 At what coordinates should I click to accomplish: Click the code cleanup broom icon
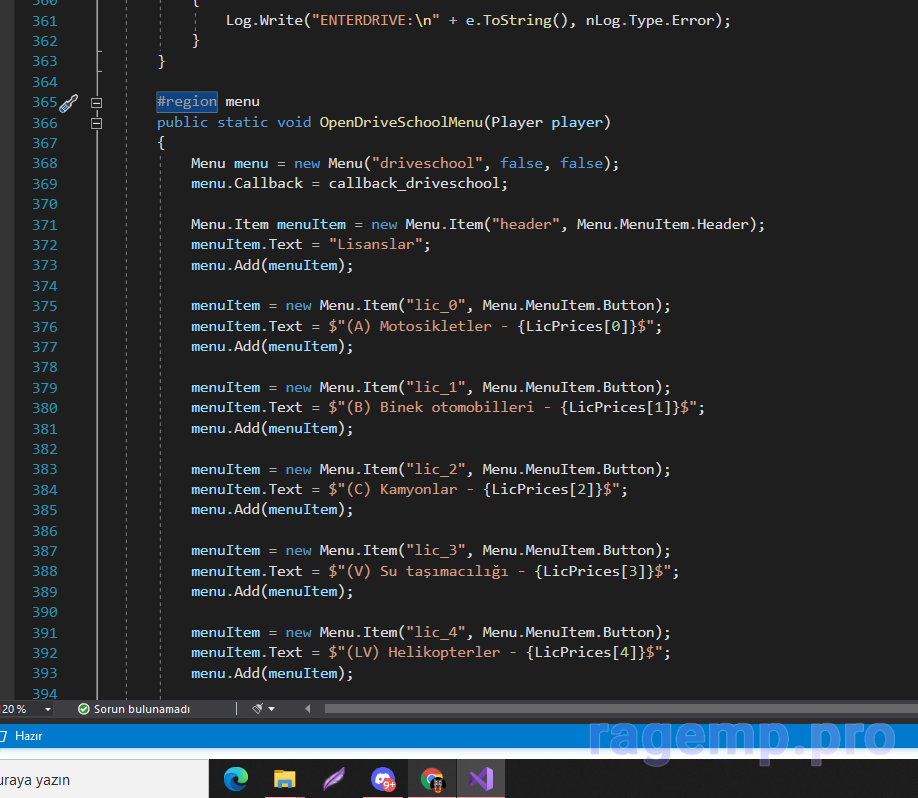click(257, 709)
